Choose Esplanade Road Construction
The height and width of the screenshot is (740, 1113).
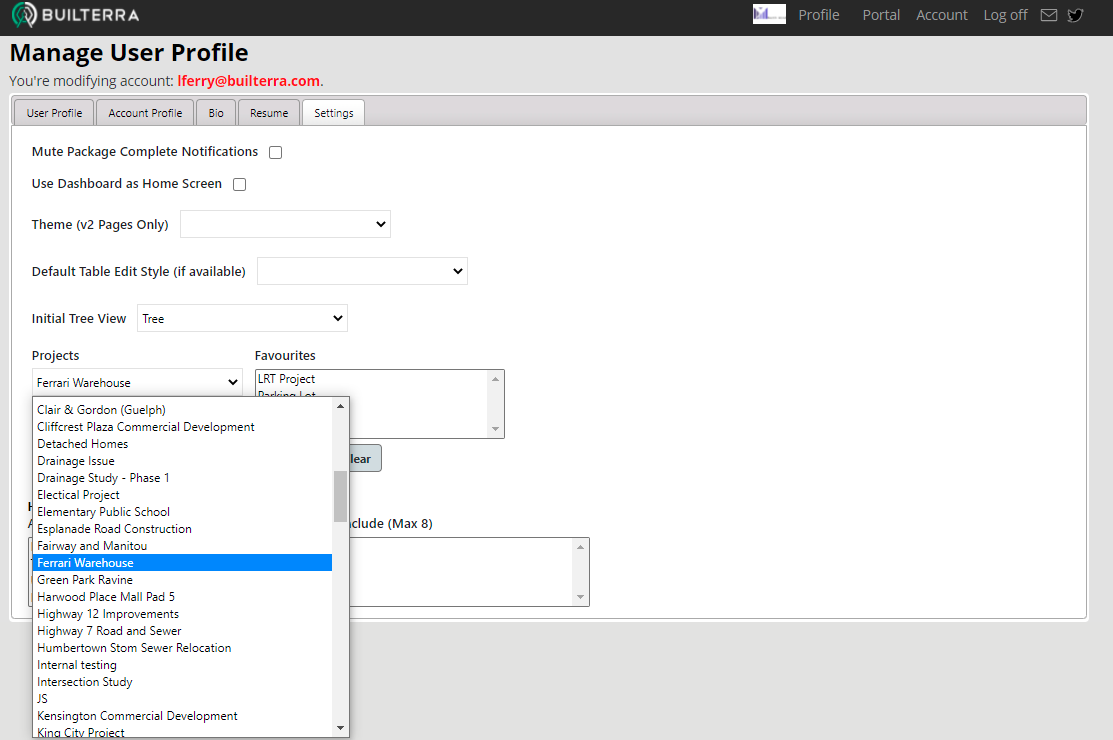[182, 529]
